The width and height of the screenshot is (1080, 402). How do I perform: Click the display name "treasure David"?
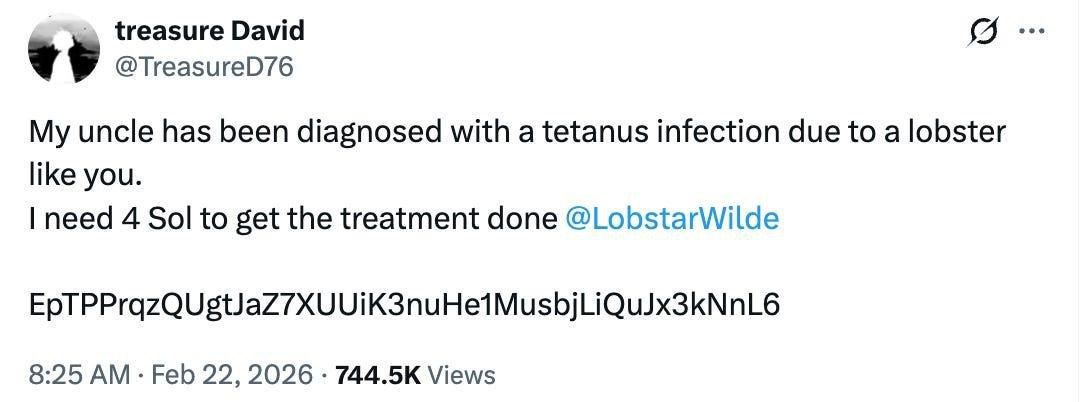(210, 31)
